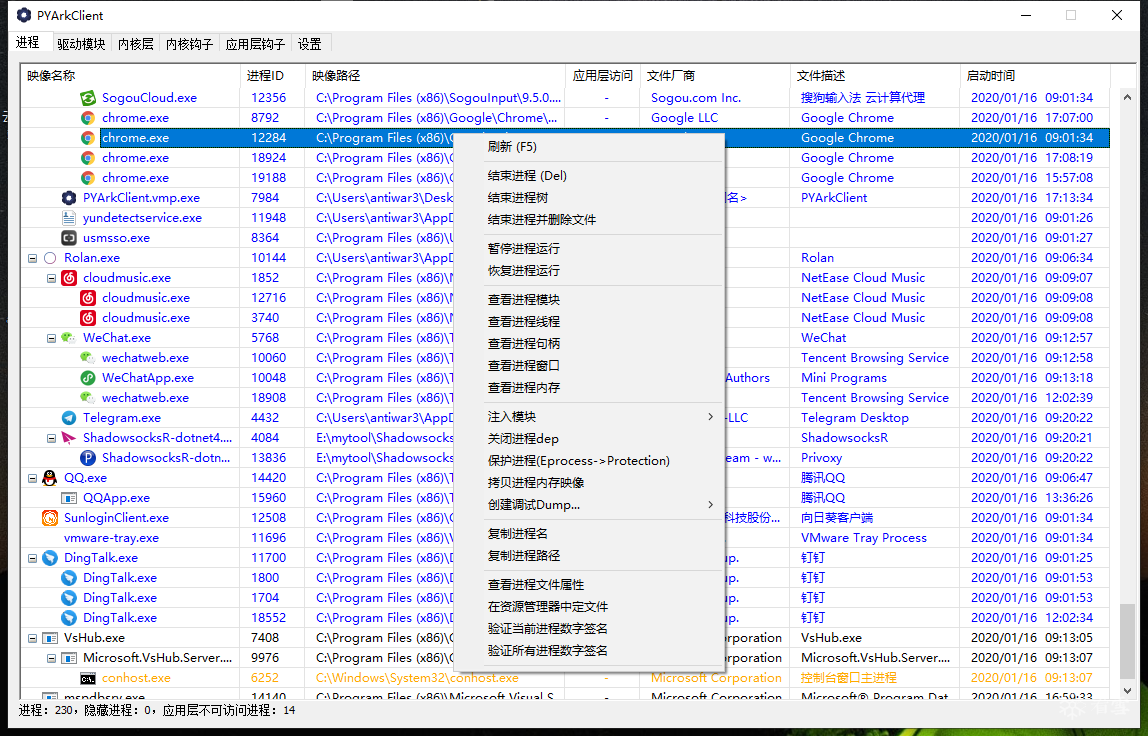Choose 结束进程树 in context menu
Screen dimensions: 1148x736
(x=589, y=198)
